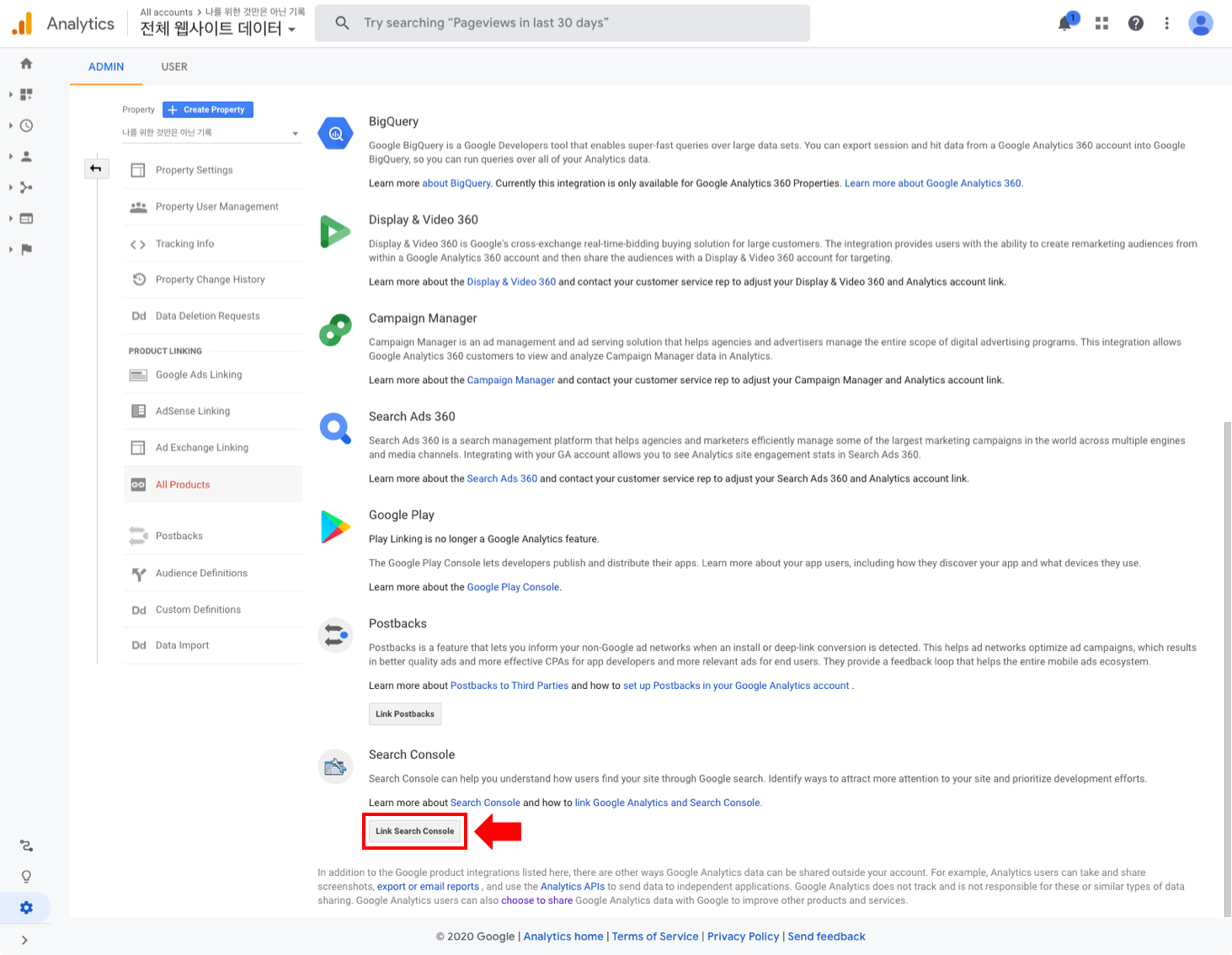The width and height of the screenshot is (1232, 955).
Task: Open the notifications bell
Action: (1065, 23)
